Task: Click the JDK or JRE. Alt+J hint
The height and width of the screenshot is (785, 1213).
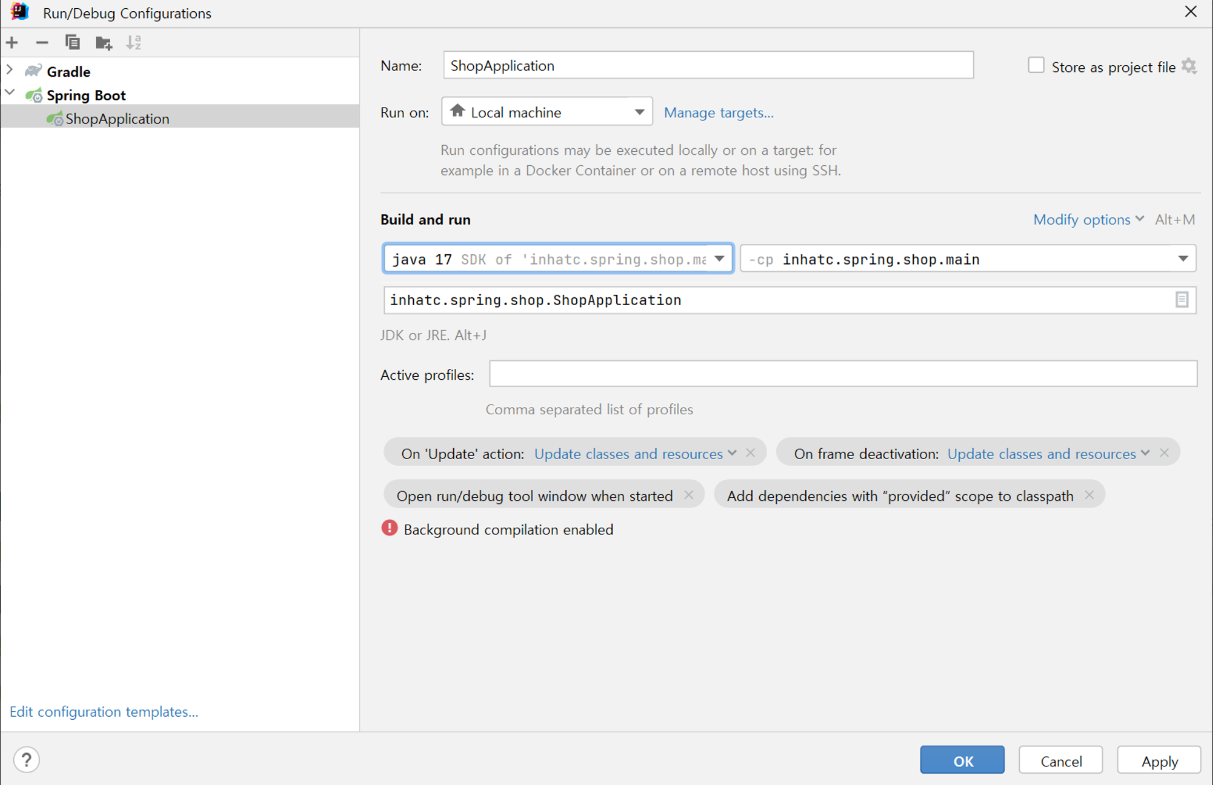Action: click(x=433, y=335)
